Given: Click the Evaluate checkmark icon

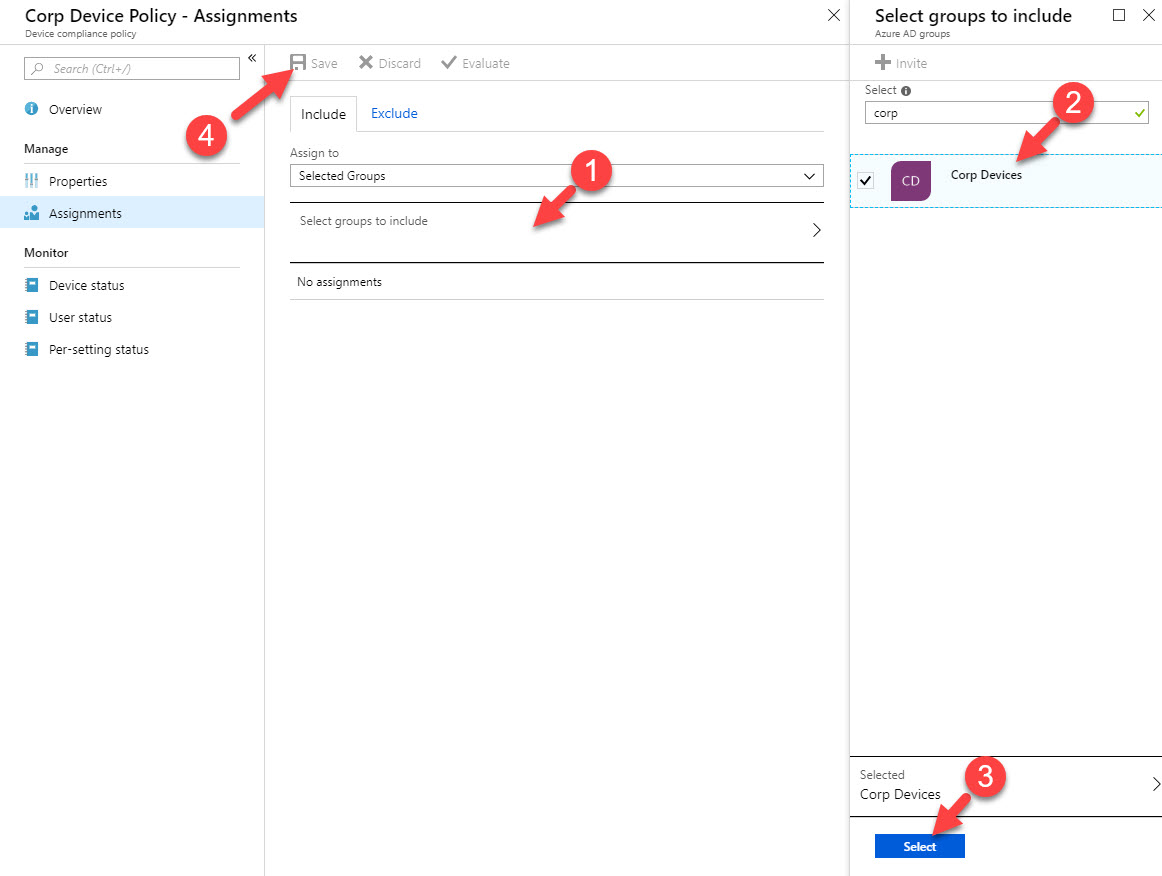Looking at the screenshot, I should (x=448, y=62).
